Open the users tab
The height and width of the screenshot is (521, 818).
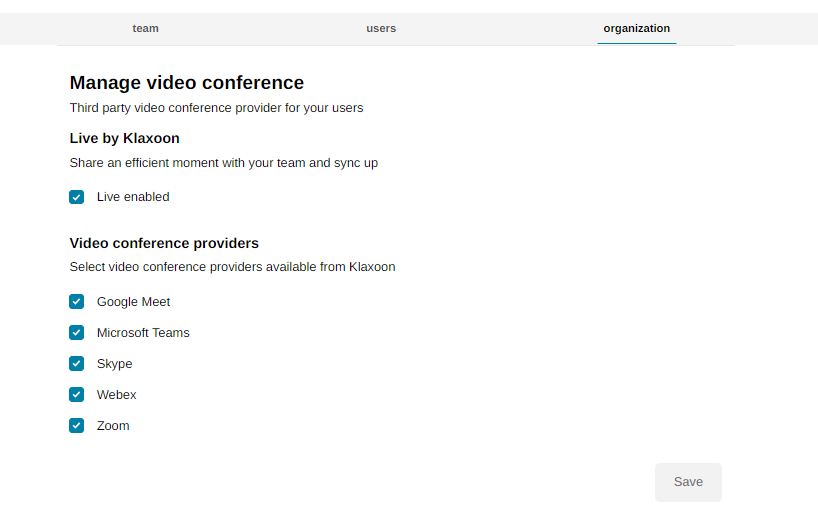381,28
